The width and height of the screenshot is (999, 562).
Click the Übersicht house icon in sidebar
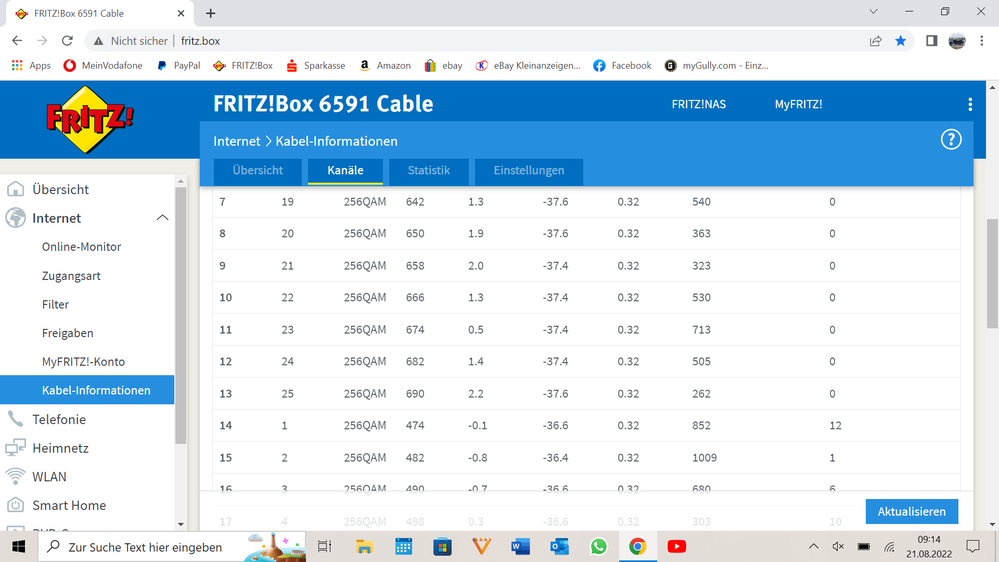point(15,189)
